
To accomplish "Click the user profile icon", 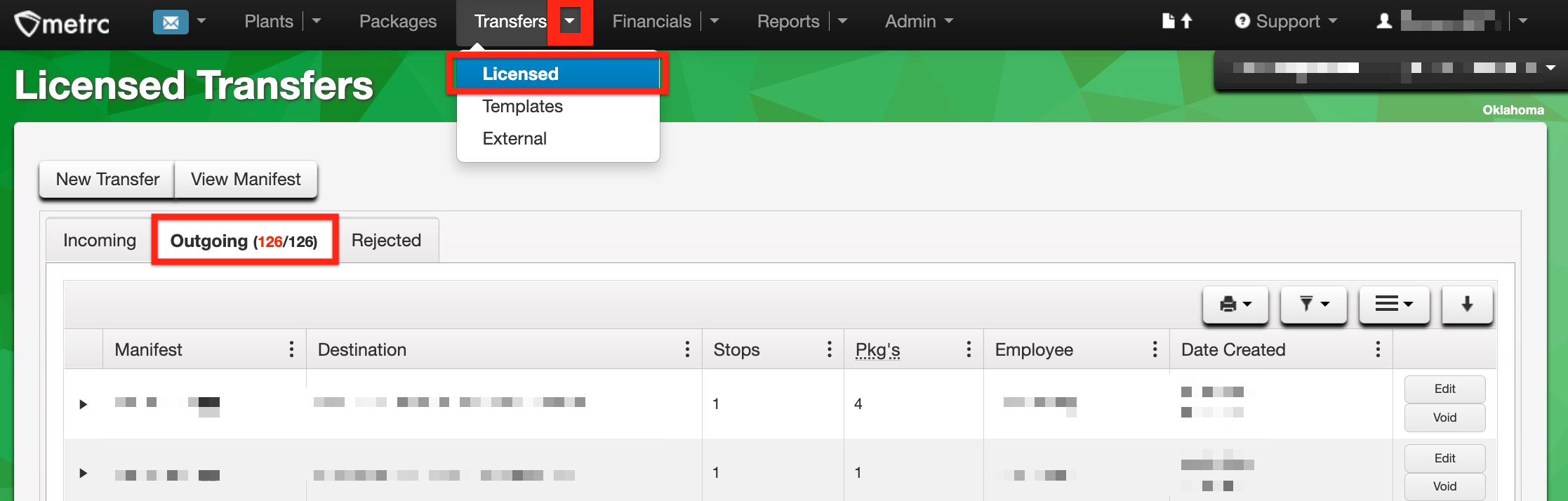I will pos(1384,21).
